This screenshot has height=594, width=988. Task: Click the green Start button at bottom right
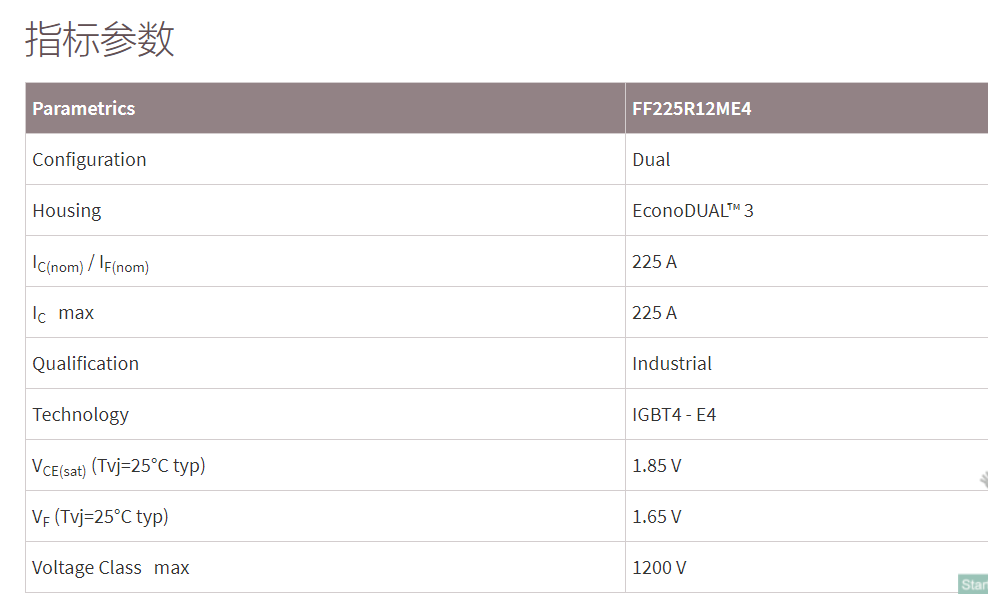973,584
